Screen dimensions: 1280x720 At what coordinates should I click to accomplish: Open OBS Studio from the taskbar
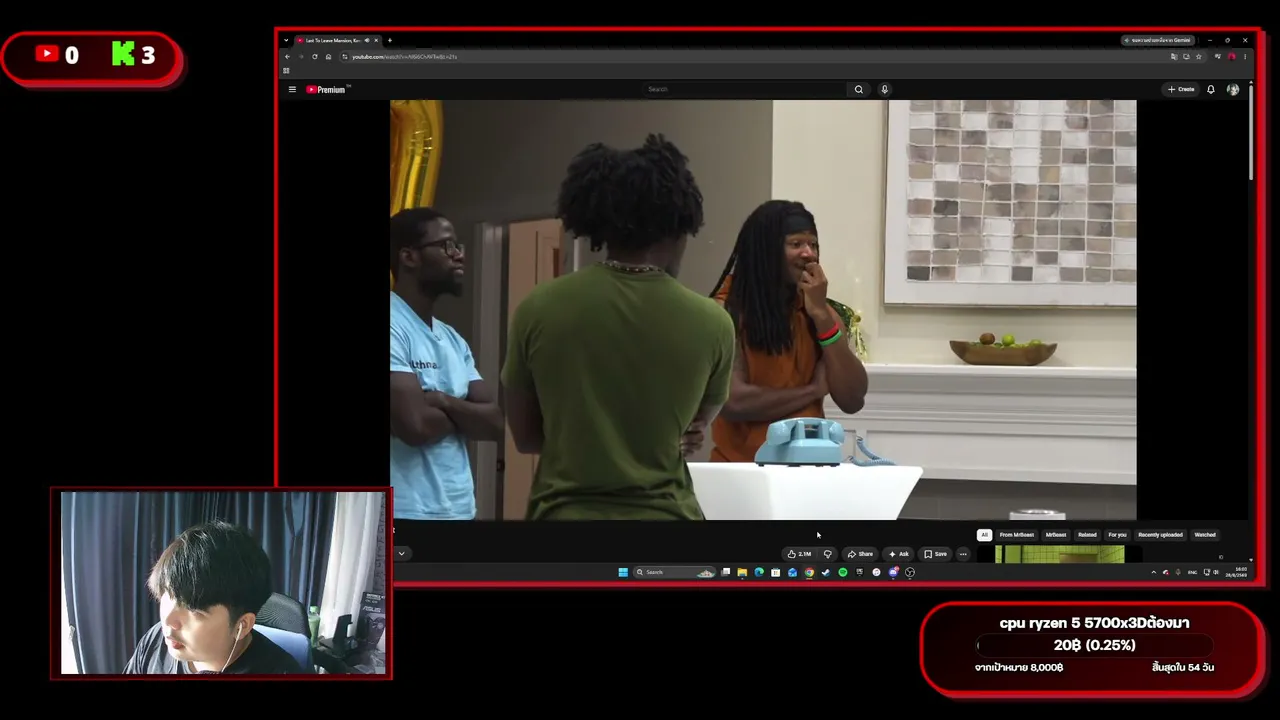(x=910, y=572)
